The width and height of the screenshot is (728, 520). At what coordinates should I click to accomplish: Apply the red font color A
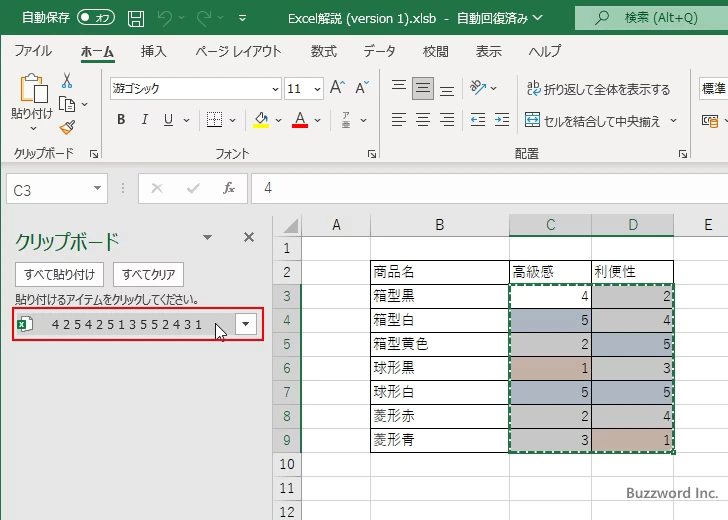300,120
